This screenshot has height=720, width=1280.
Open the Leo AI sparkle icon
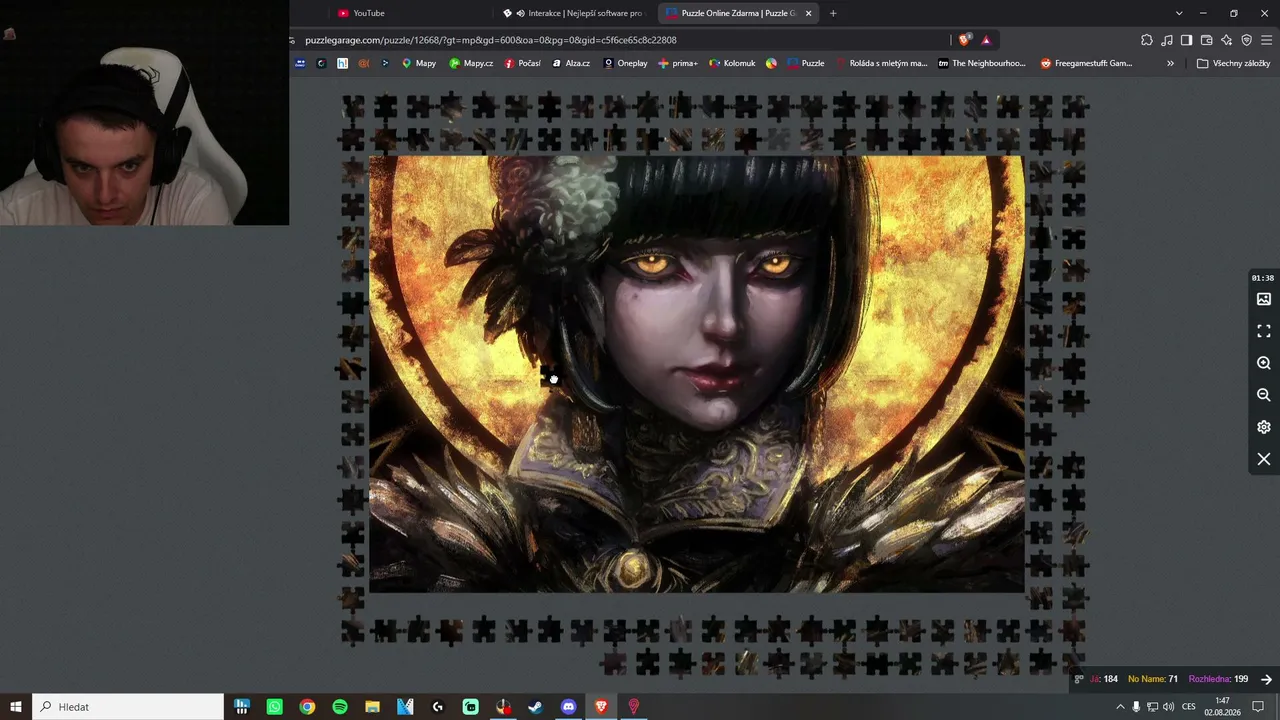1227,40
